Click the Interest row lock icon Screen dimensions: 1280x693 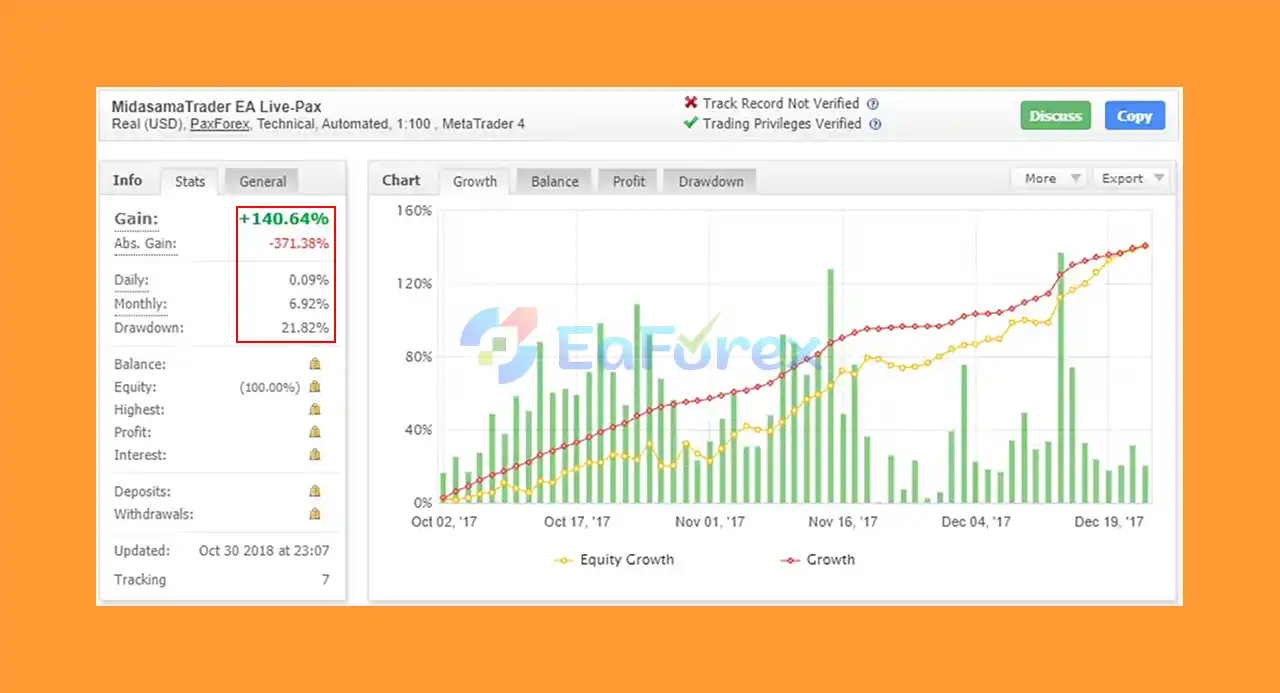point(314,455)
